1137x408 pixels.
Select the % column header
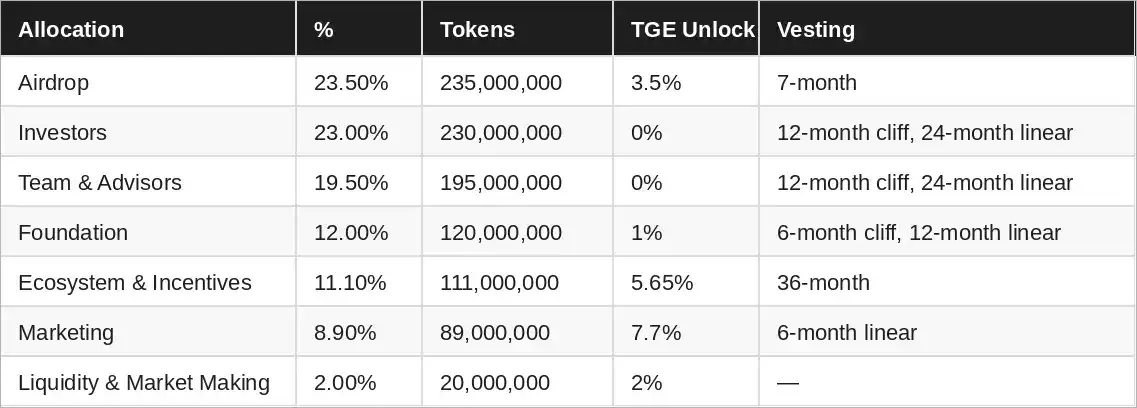click(324, 29)
